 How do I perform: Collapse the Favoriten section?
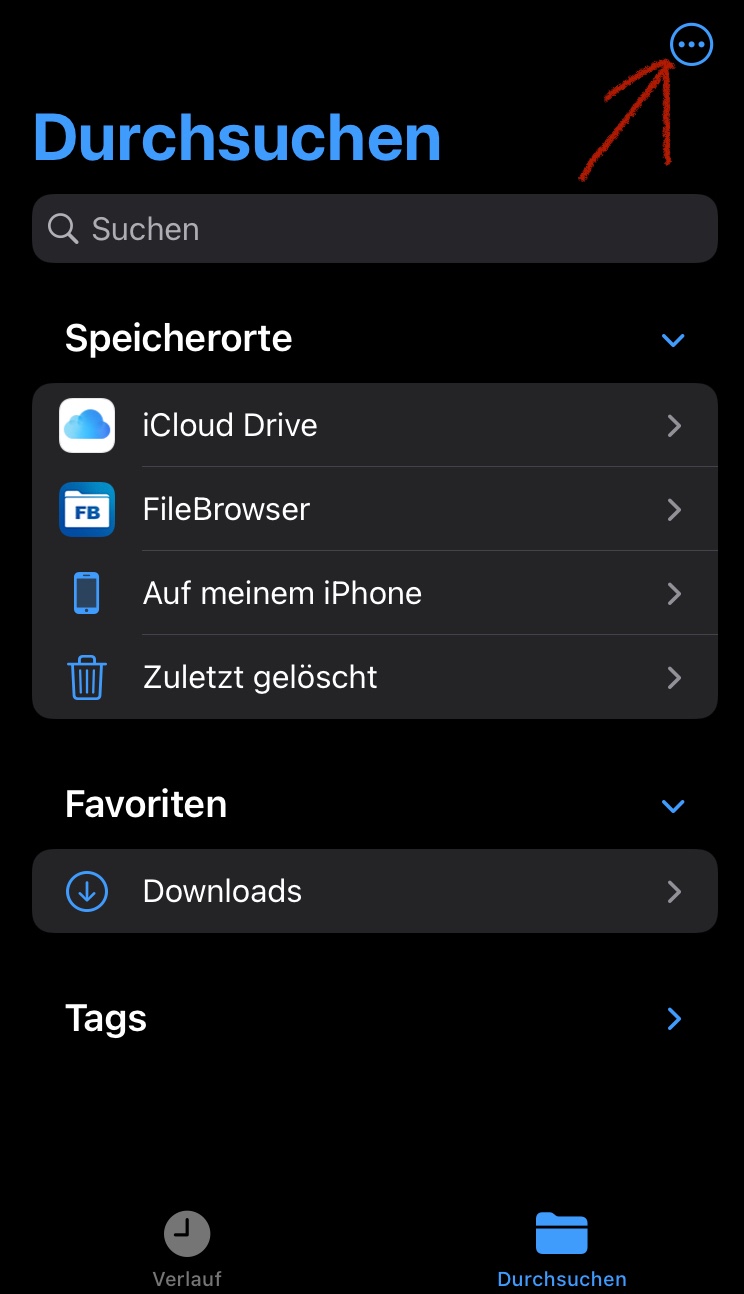673,806
